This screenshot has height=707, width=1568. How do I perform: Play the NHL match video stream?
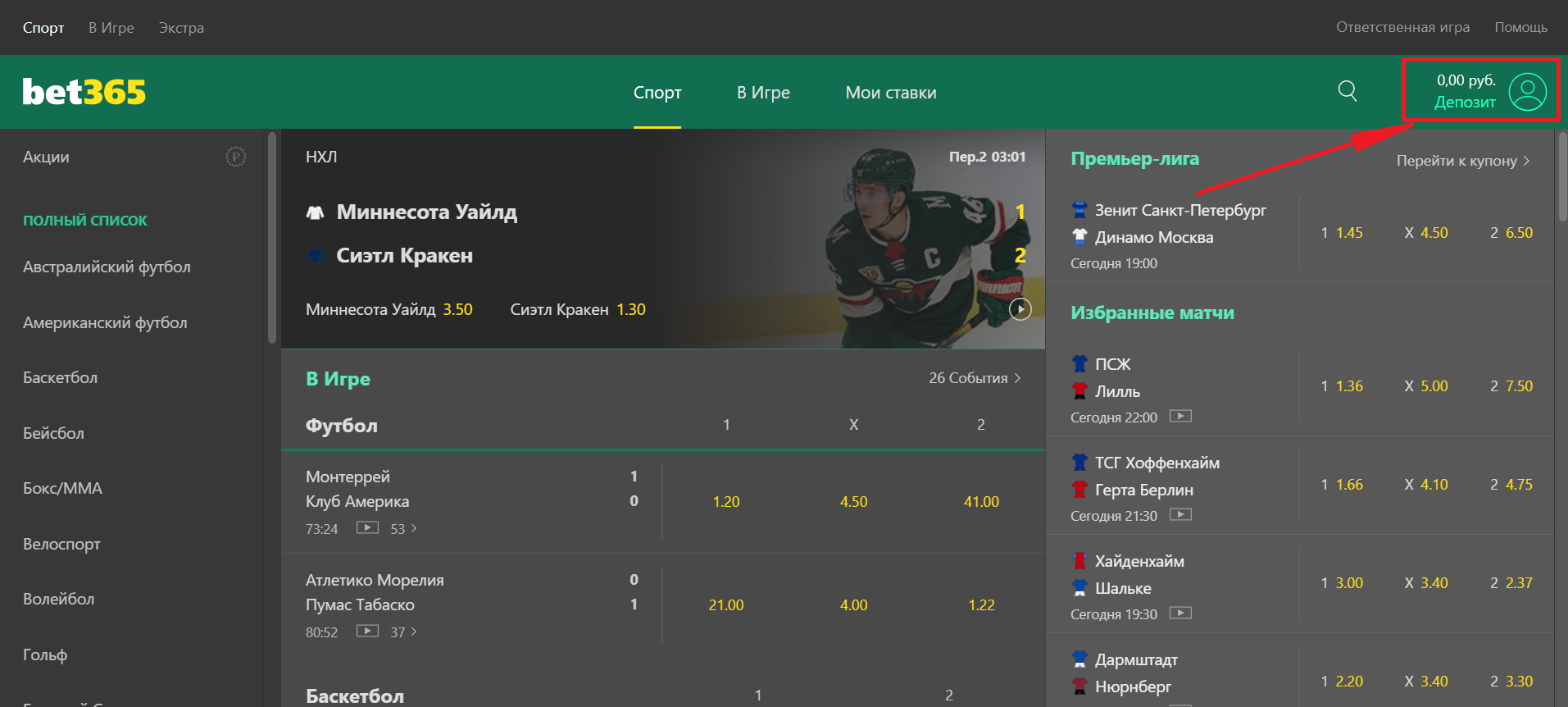1020,309
